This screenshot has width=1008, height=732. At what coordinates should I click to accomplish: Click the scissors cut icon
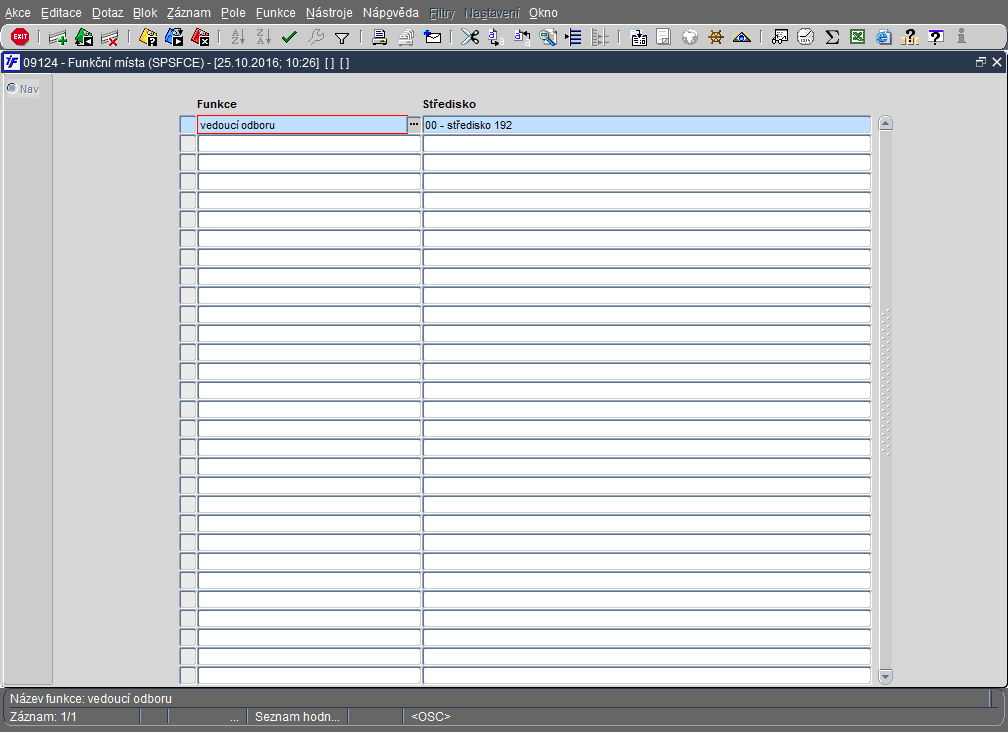pyautogui.click(x=470, y=37)
